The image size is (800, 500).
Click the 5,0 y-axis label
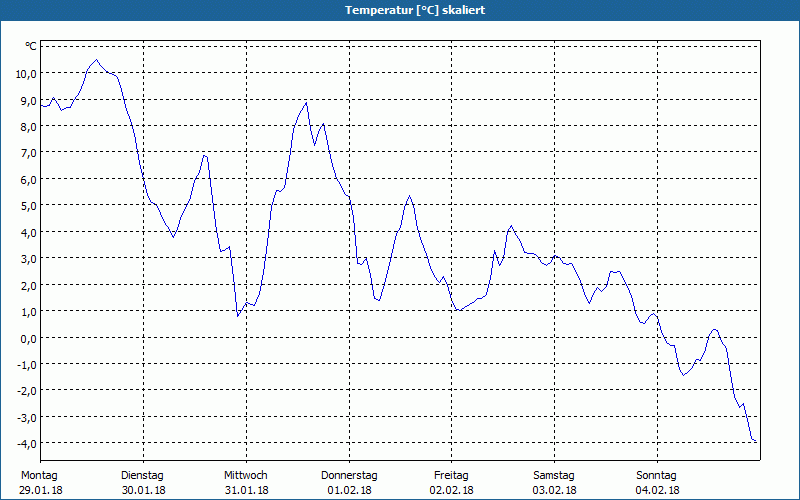29,206
